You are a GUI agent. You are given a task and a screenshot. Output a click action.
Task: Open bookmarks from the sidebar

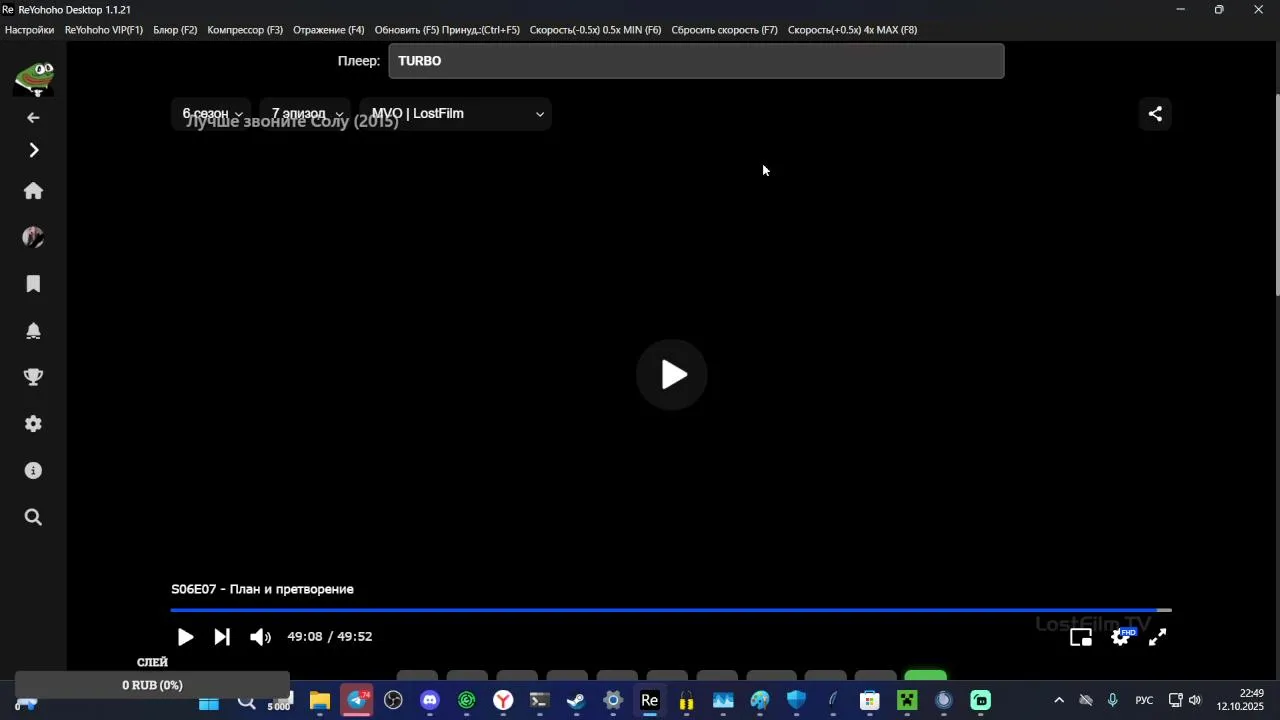(33, 284)
